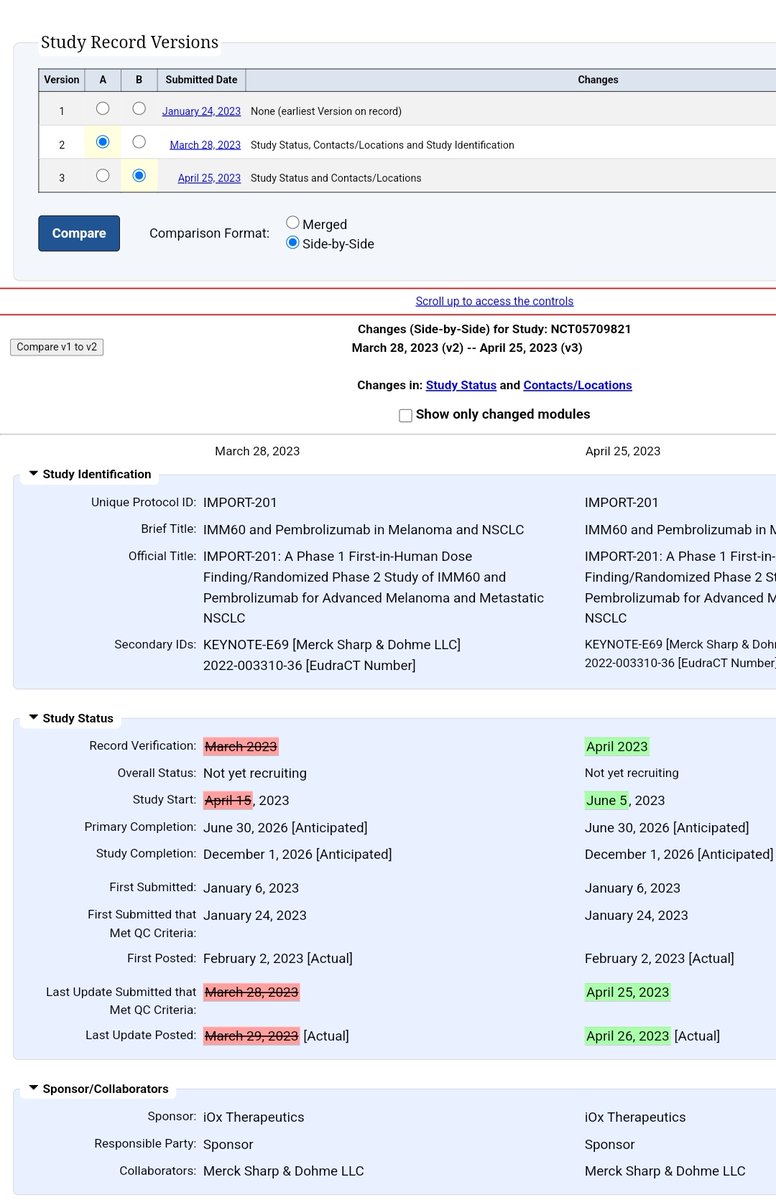This screenshot has width=776, height=1200.
Task: Click Merck Sharp & Dohme LLC left collaborator
Action: (284, 1171)
